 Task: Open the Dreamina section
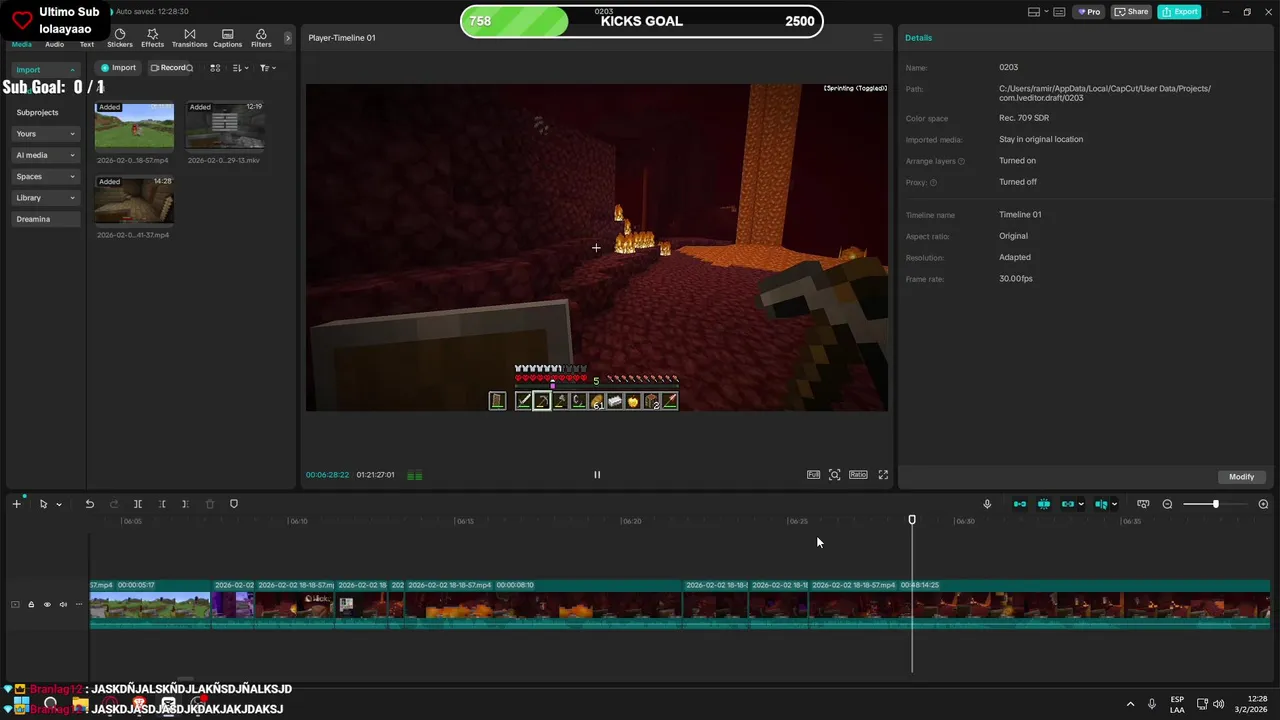pos(45,219)
